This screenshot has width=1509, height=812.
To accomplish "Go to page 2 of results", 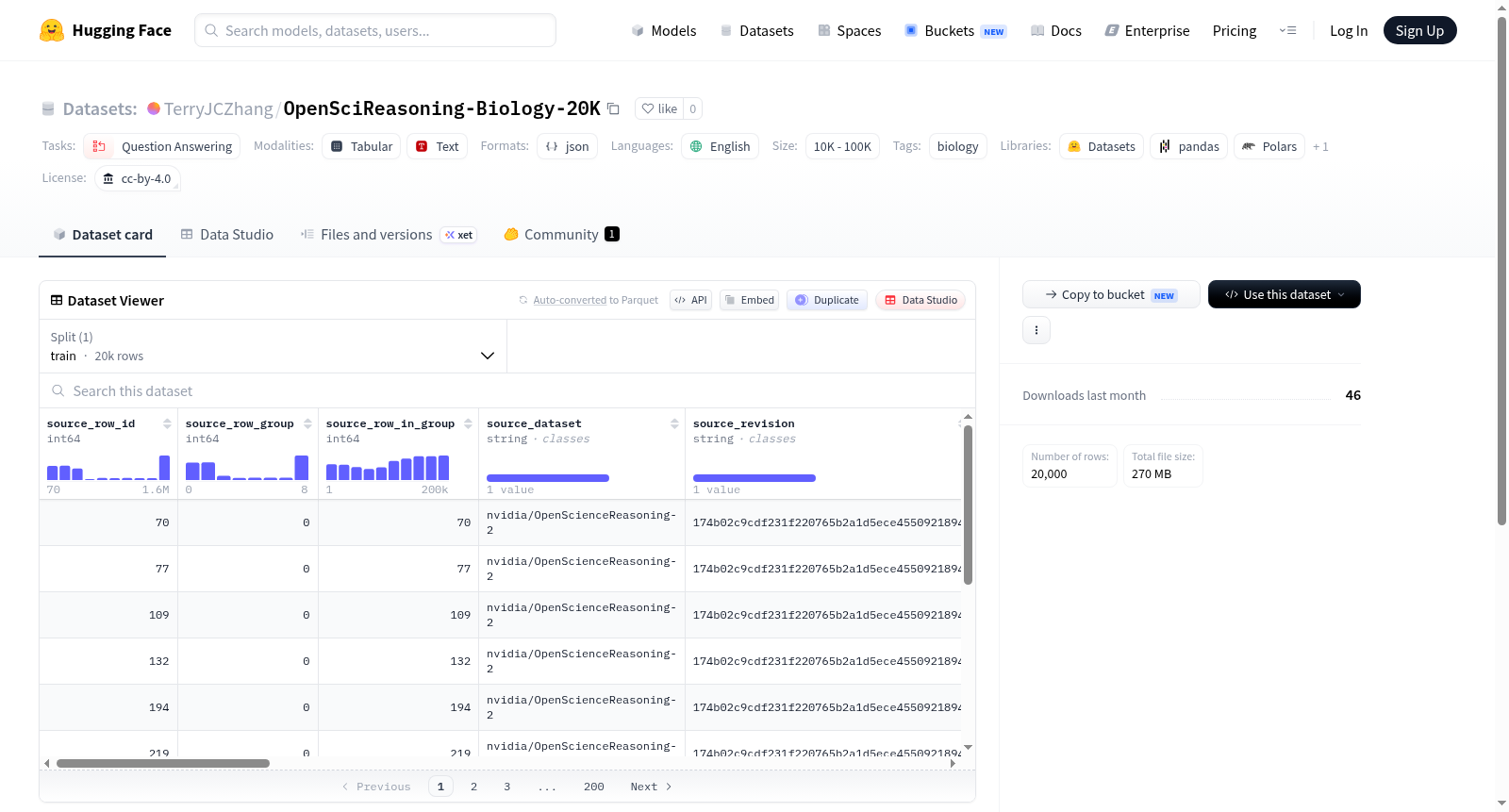I will click(x=474, y=787).
